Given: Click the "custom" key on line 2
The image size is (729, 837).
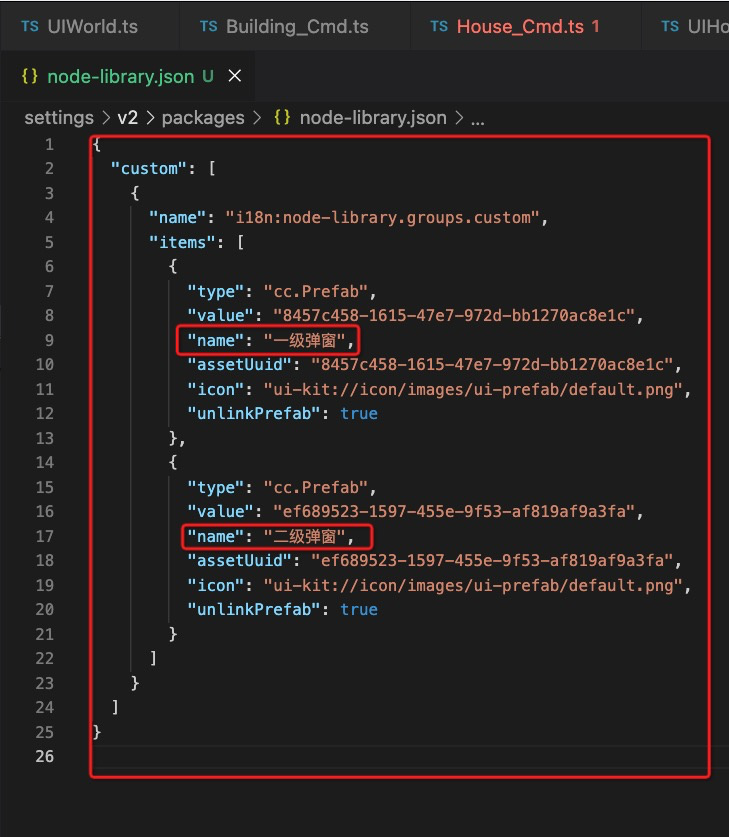Looking at the screenshot, I should point(148,169).
